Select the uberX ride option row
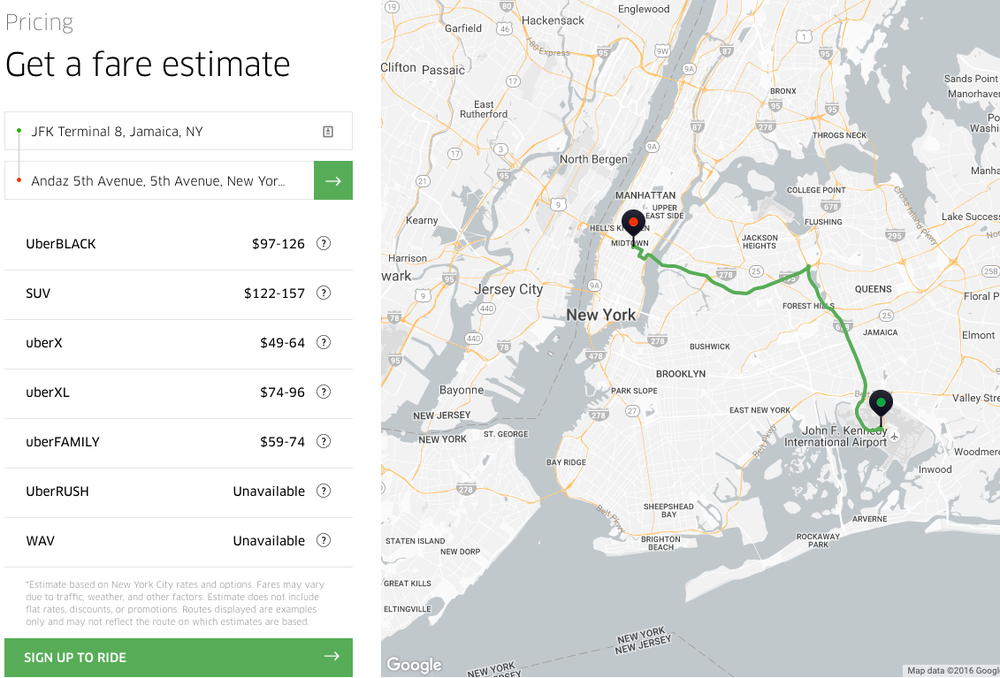Screen dimensions: 1000x678 [150, 342]
